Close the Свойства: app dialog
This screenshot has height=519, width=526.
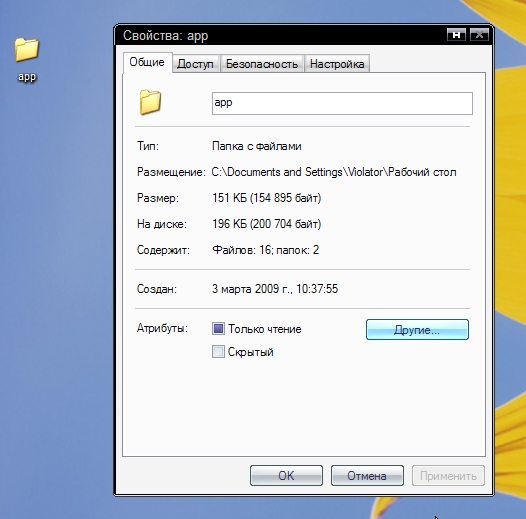(479, 35)
